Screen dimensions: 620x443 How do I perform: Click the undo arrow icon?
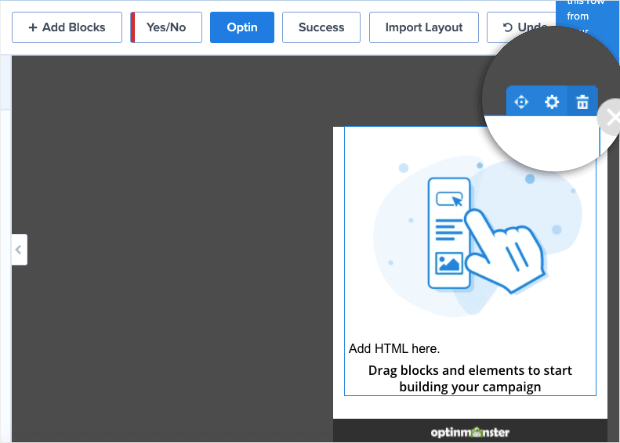tap(508, 27)
